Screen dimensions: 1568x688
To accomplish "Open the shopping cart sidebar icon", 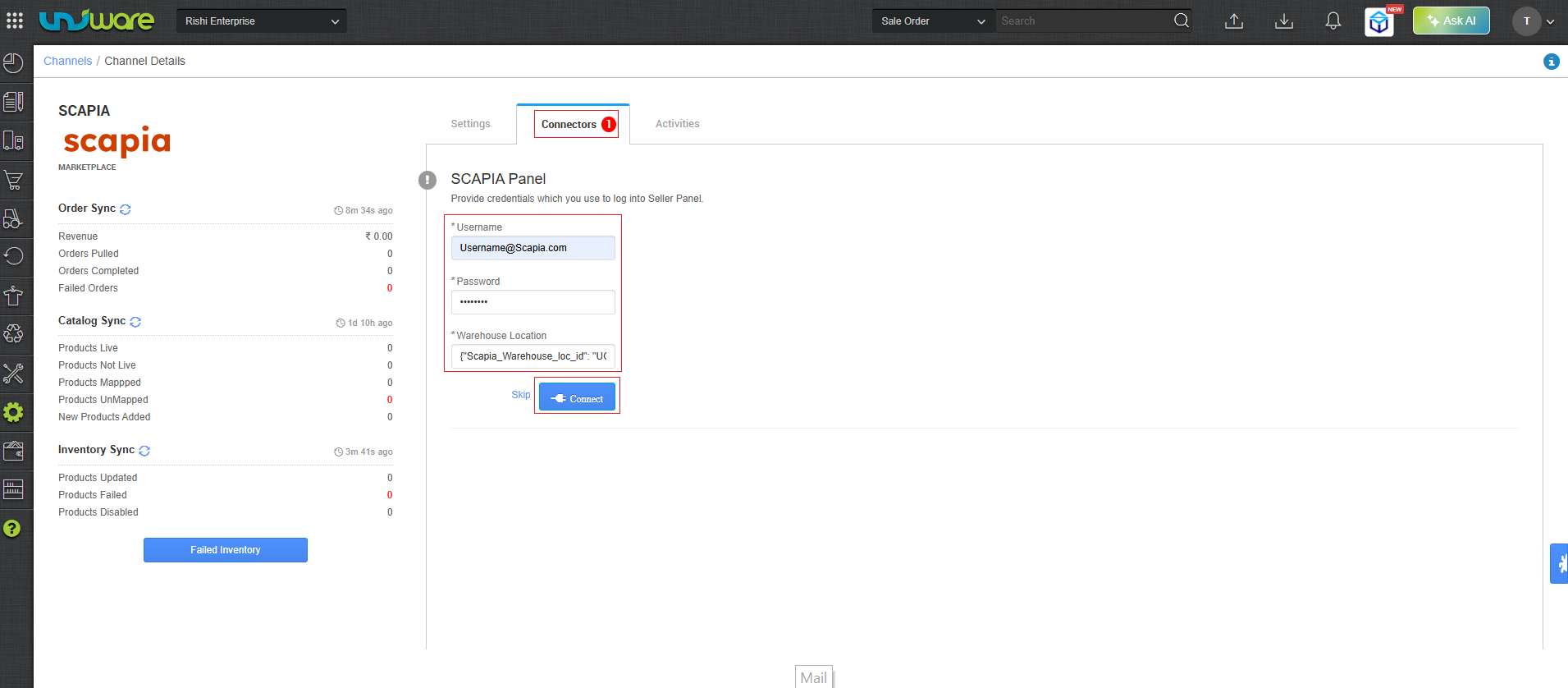I will (14, 180).
